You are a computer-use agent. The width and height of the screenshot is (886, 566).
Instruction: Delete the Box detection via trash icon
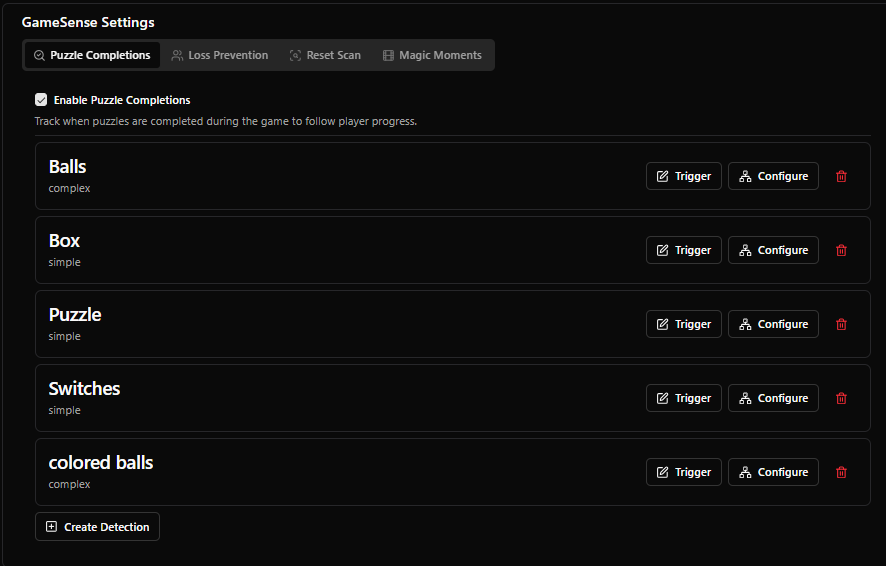pos(841,250)
